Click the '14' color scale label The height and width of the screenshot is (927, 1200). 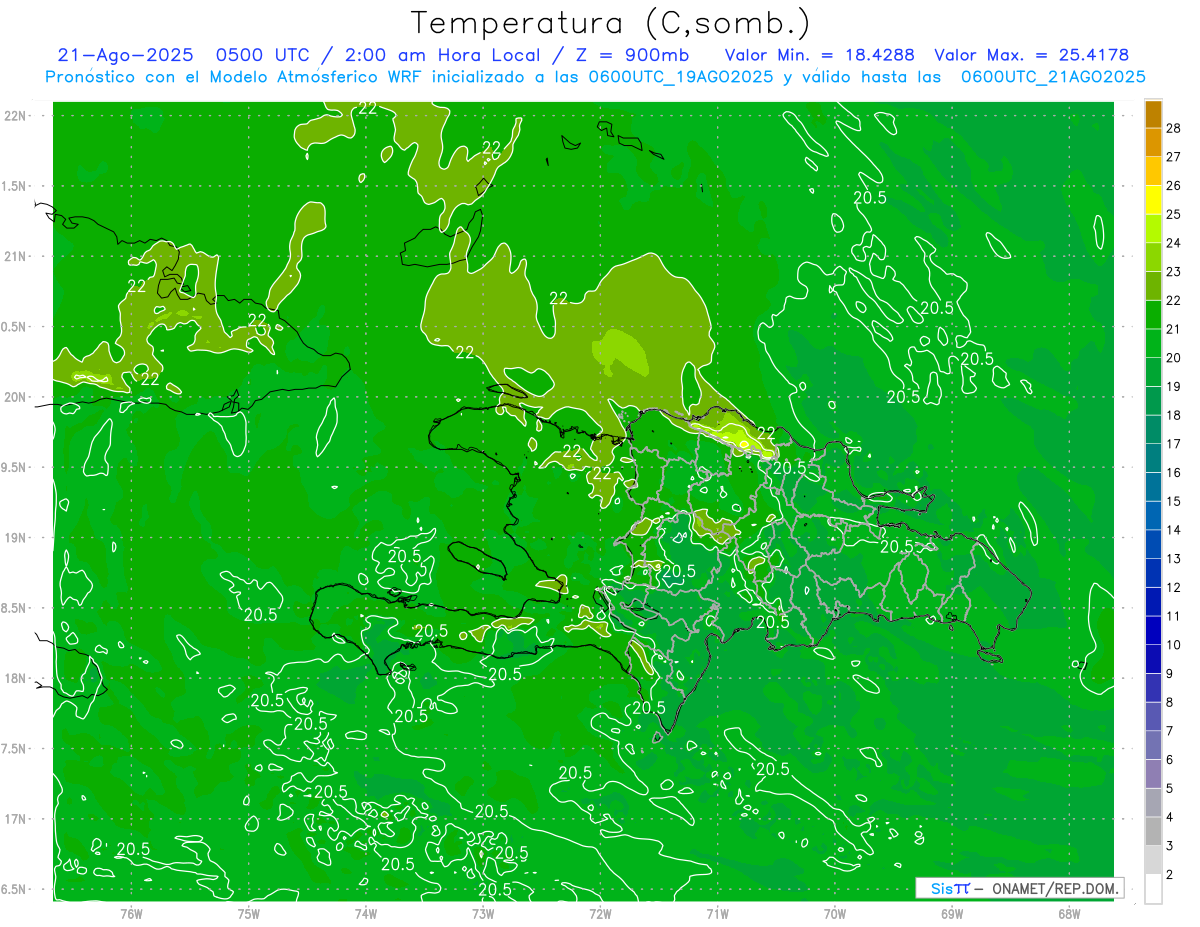[x=1174, y=529]
